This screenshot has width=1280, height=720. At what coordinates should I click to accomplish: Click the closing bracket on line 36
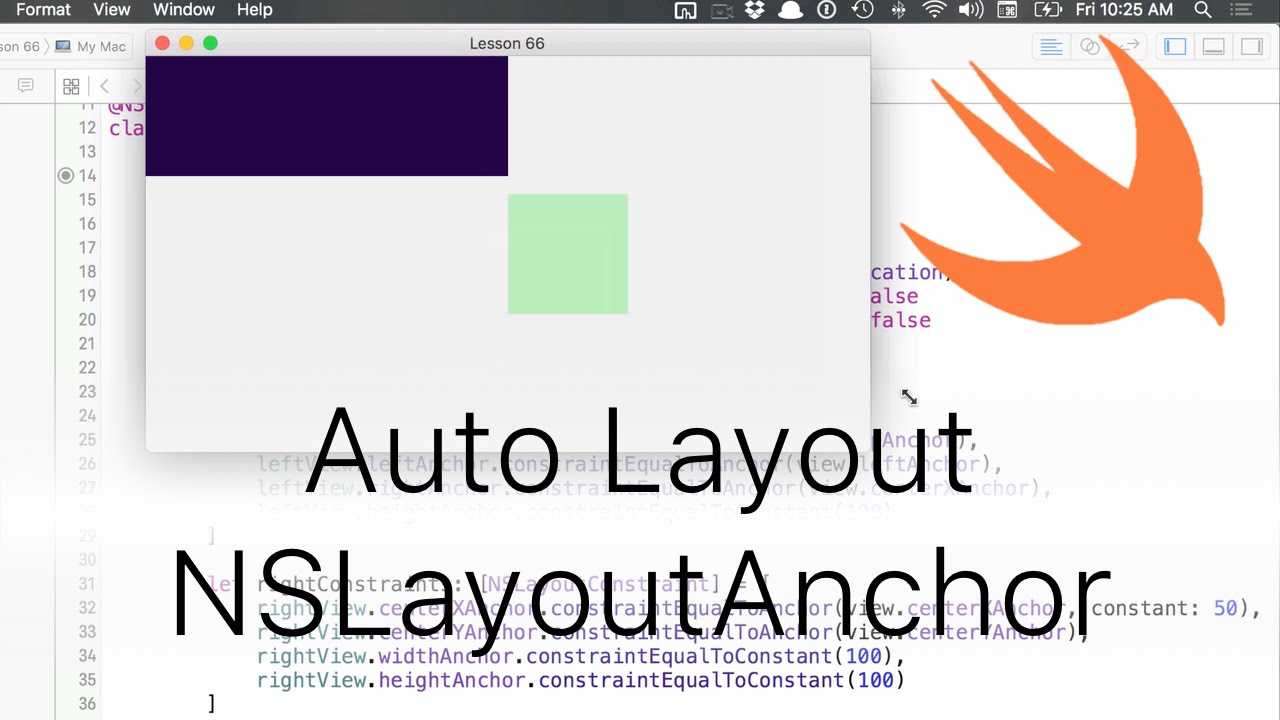tap(211, 704)
